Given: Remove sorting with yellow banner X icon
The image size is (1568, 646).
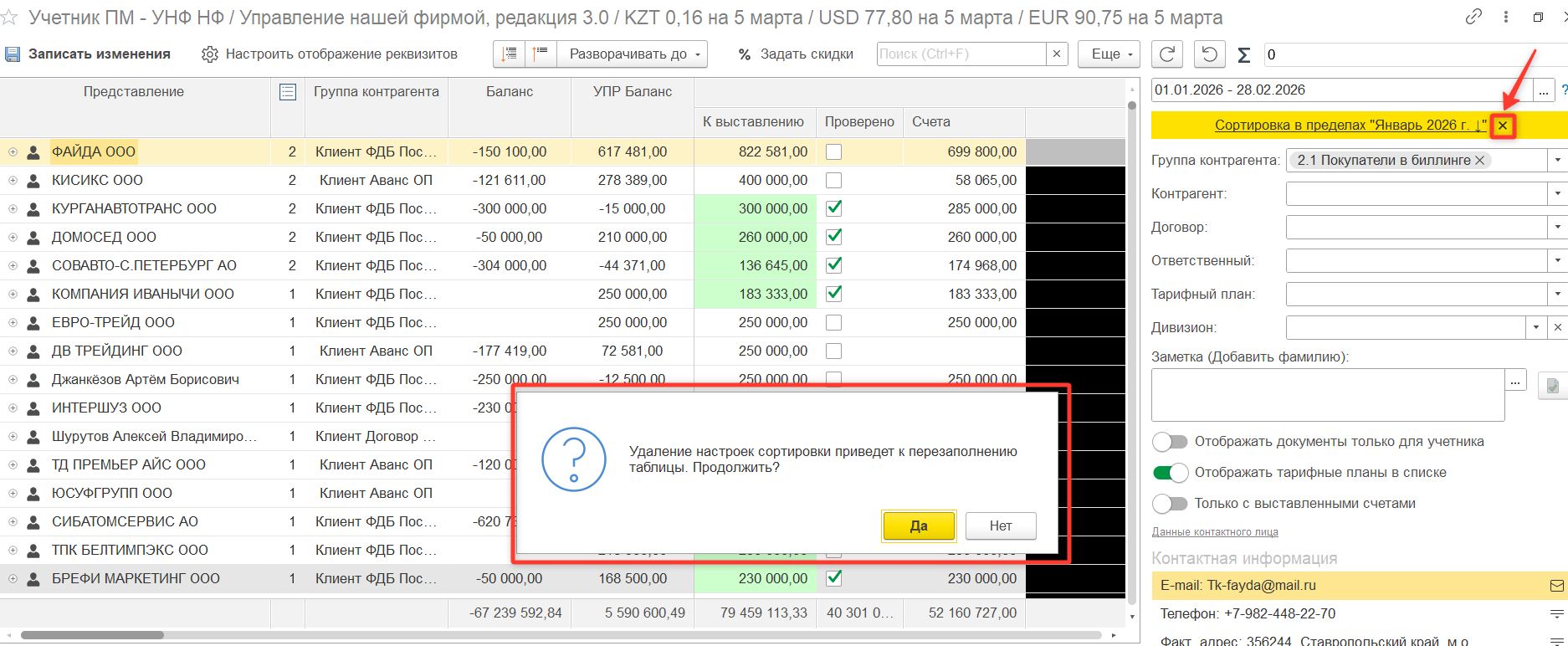Looking at the screenshot, I should point(1503,126).
